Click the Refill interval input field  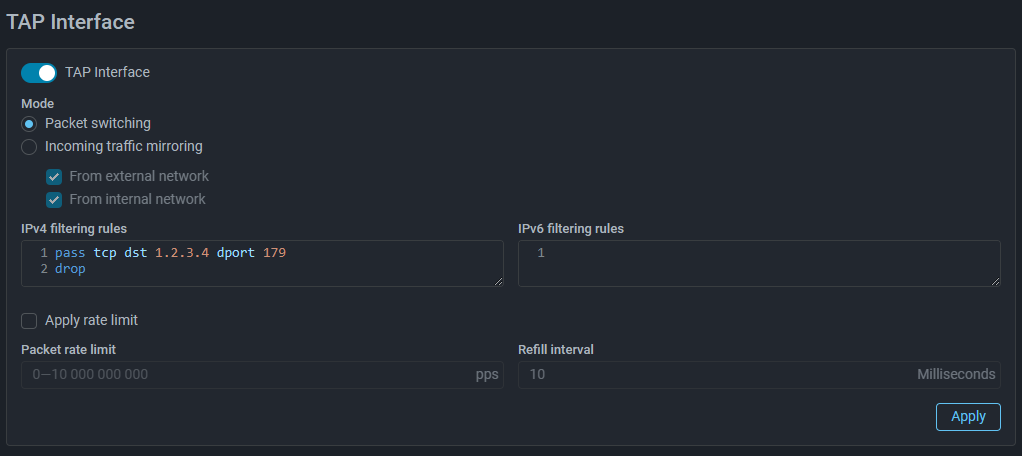710,375
